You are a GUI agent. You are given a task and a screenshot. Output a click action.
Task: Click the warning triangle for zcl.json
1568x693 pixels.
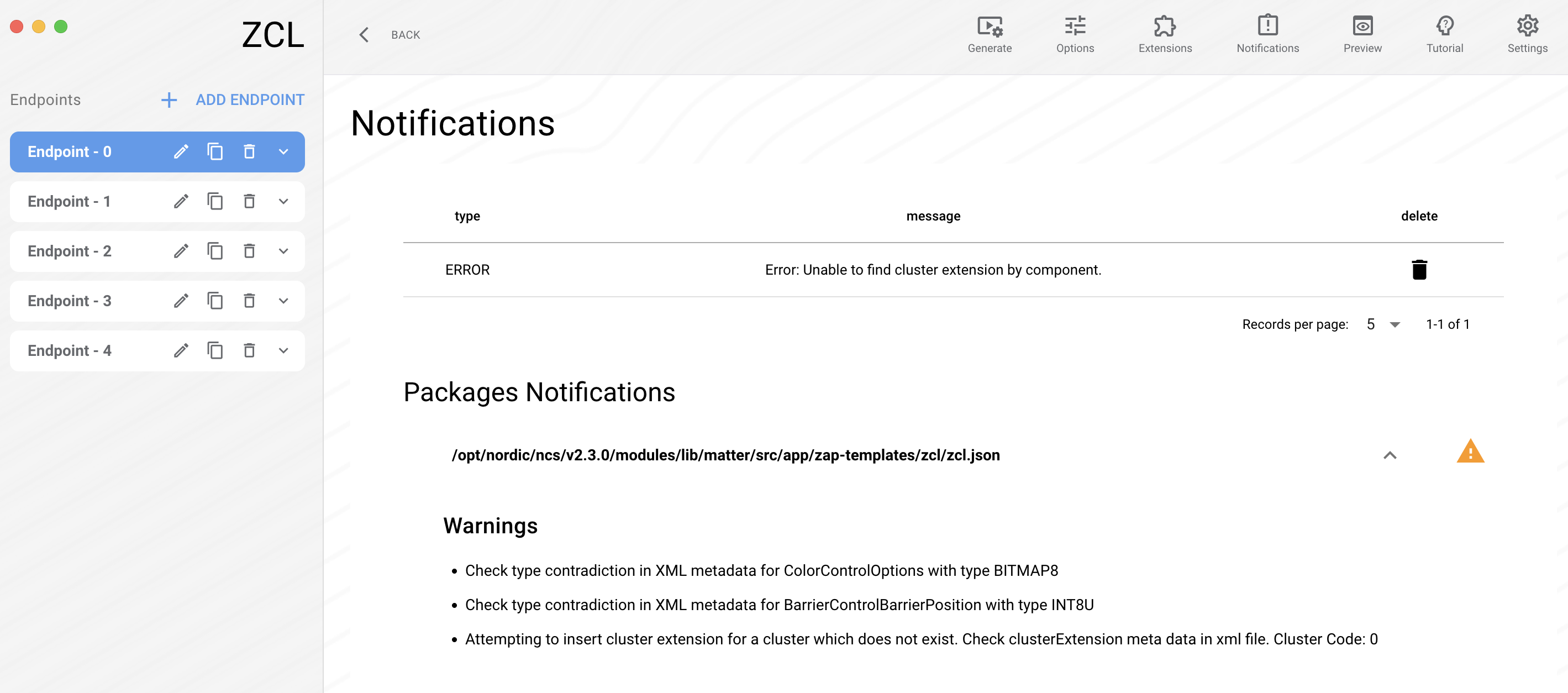[x=1470, y=452]
